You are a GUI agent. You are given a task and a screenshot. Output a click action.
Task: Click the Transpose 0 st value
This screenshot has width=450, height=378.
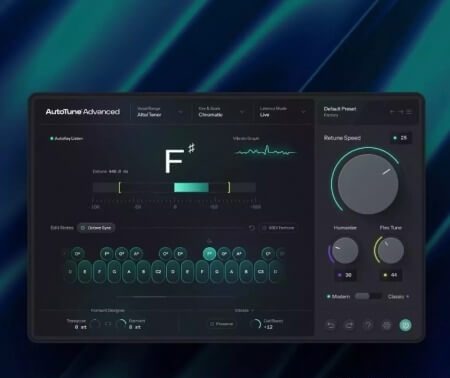click(x=80, y=327)
